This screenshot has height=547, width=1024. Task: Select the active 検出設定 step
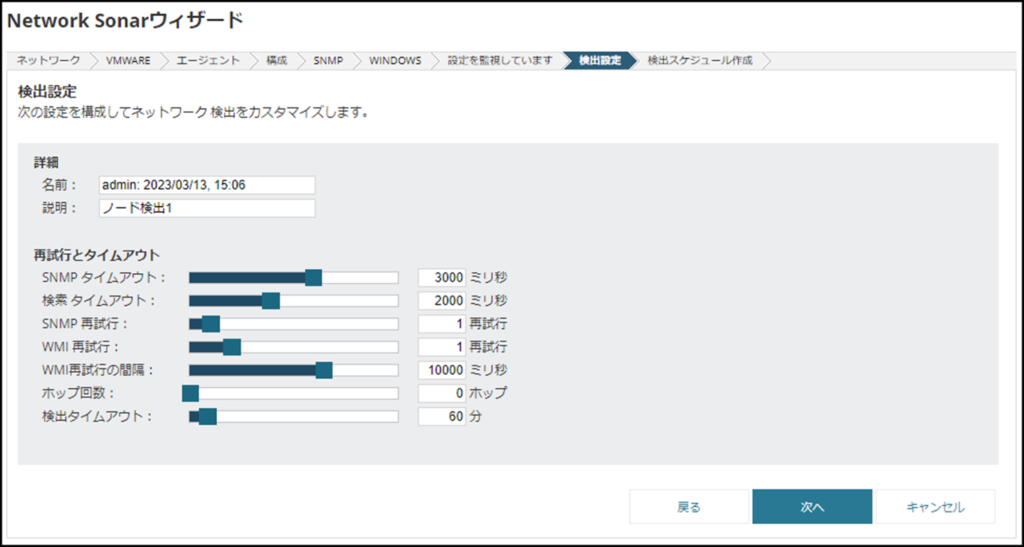click(600, 61)
